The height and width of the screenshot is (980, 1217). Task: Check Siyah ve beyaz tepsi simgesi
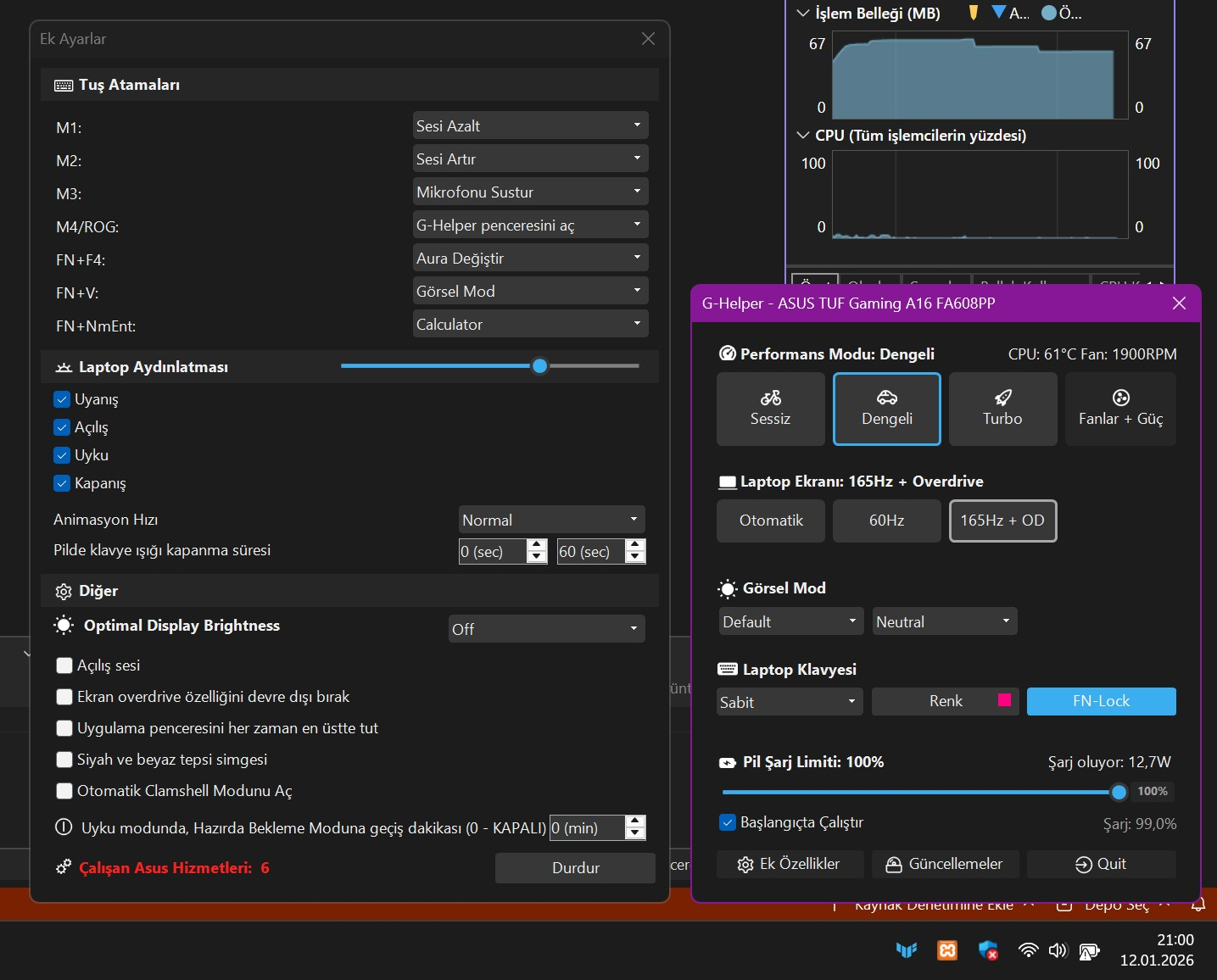click(64, 760)
